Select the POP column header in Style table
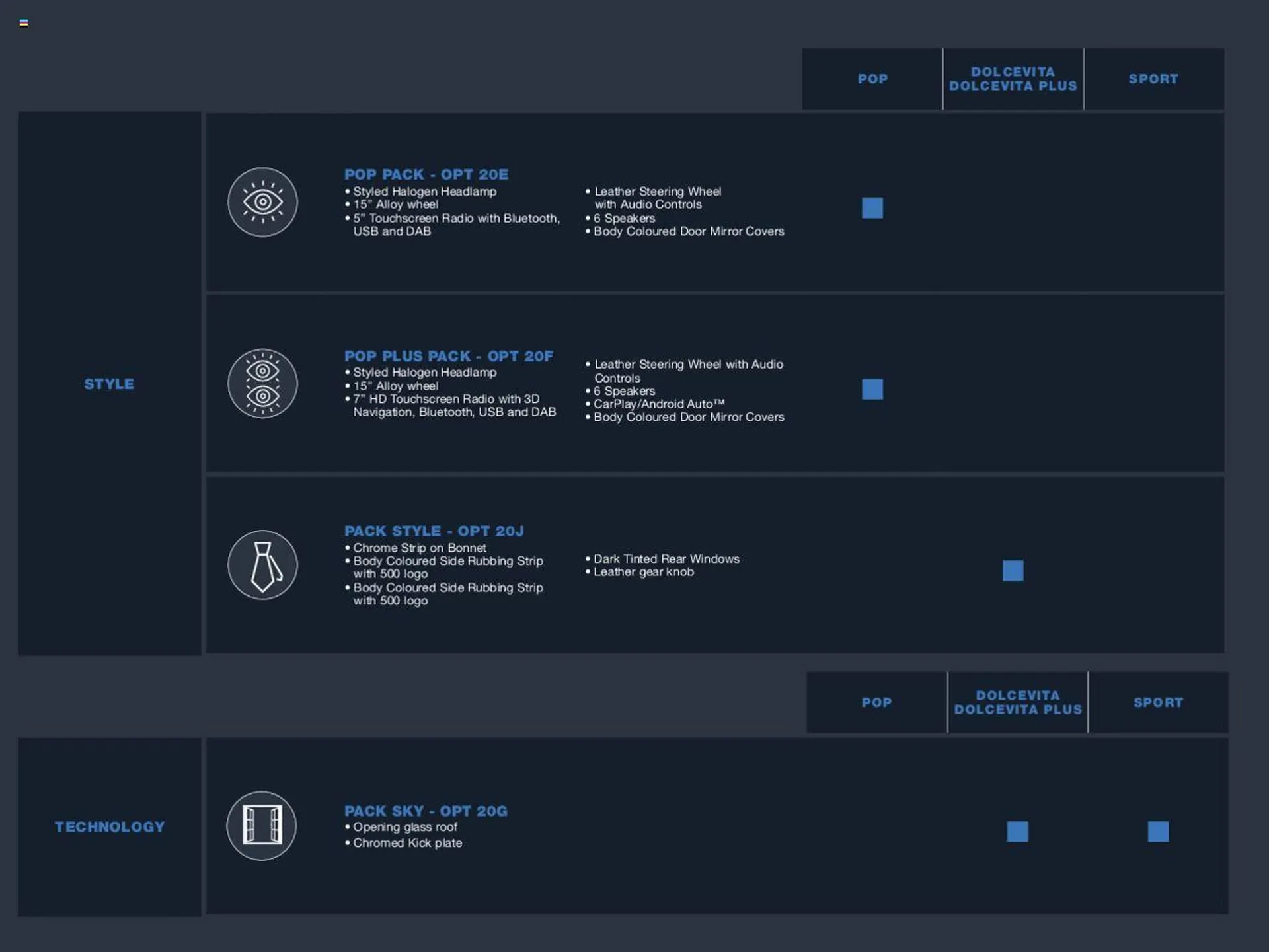Viewport: 1269px width, 952px height. 872,79
